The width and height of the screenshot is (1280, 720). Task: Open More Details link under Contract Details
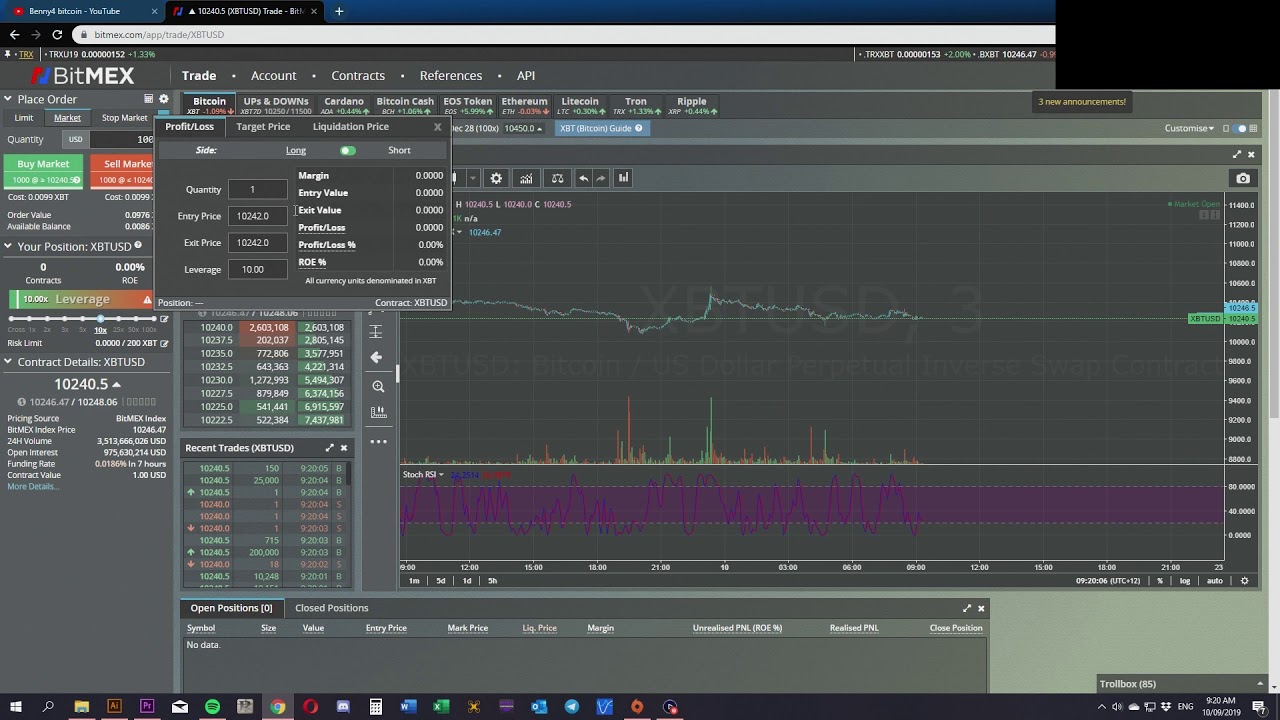(x=33, y=487)
